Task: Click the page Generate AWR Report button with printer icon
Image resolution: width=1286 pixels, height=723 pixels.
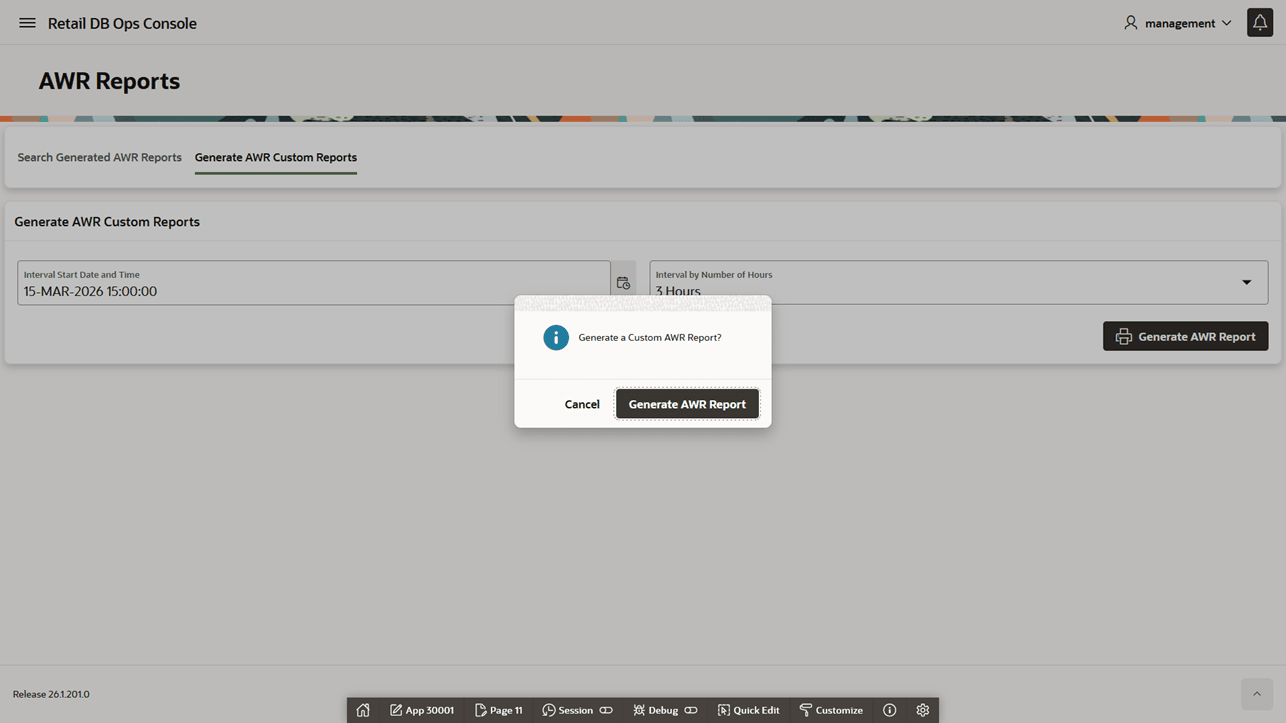Action: pos(1186,336)
